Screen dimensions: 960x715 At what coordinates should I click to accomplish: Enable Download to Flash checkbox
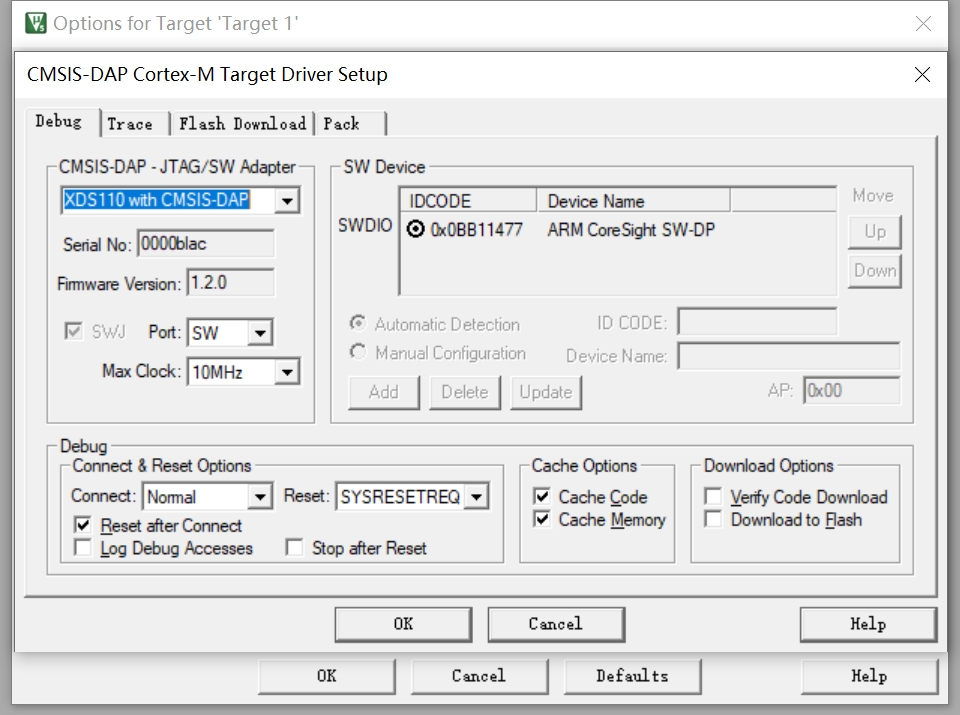tap(713, 519)
